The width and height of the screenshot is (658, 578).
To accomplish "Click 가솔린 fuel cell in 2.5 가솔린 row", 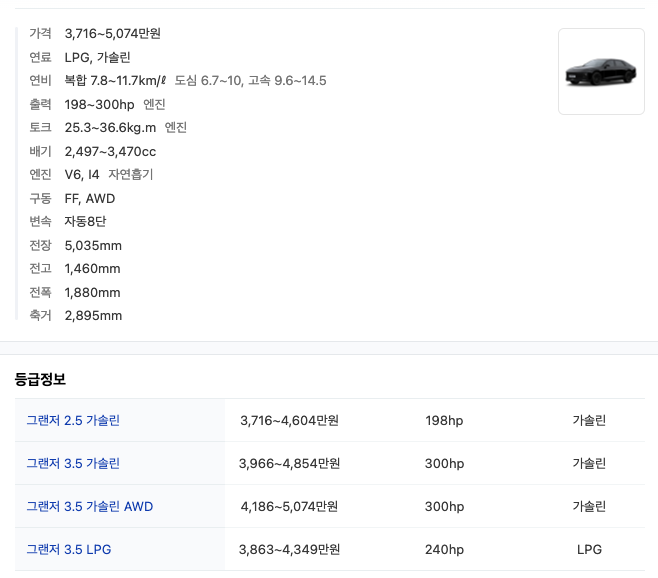I will pos(589,420).
